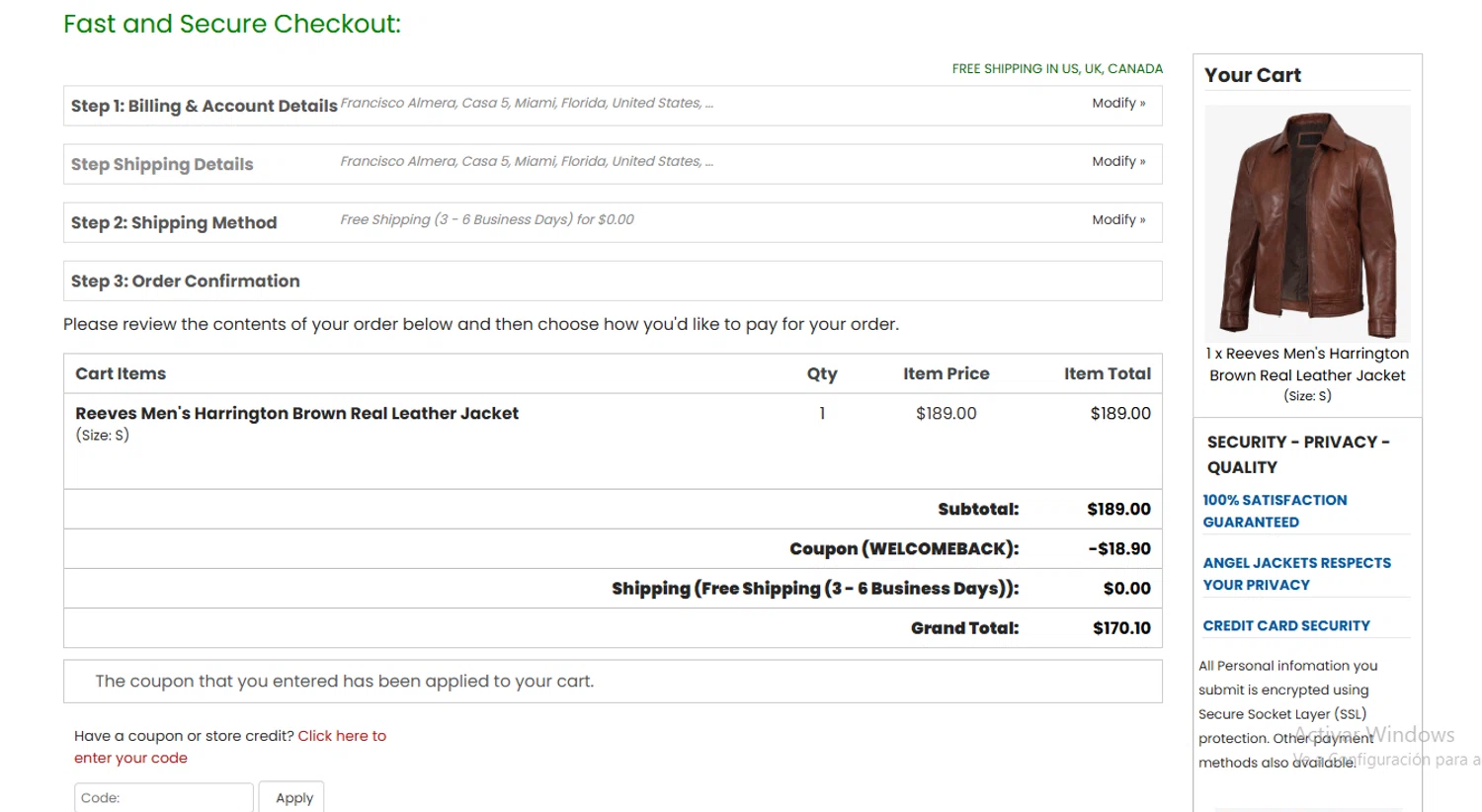Select the Item Price $189.00 cell
The height and width of the screenshot is (812, 1482).
click(946, 413)
